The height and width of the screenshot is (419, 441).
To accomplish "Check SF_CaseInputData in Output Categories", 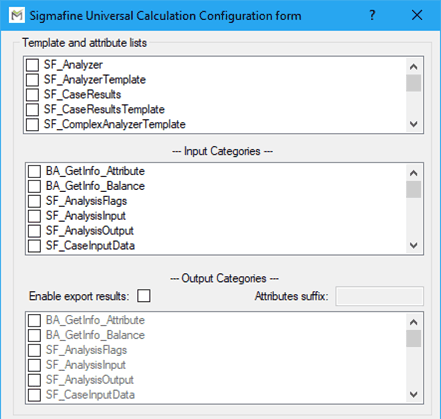I will coord(34,395).
